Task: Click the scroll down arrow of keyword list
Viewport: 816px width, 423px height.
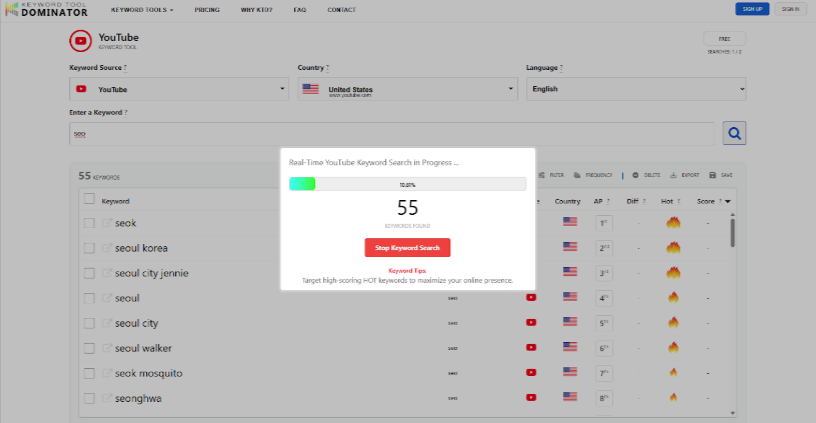Action: (x=732, y=413)
